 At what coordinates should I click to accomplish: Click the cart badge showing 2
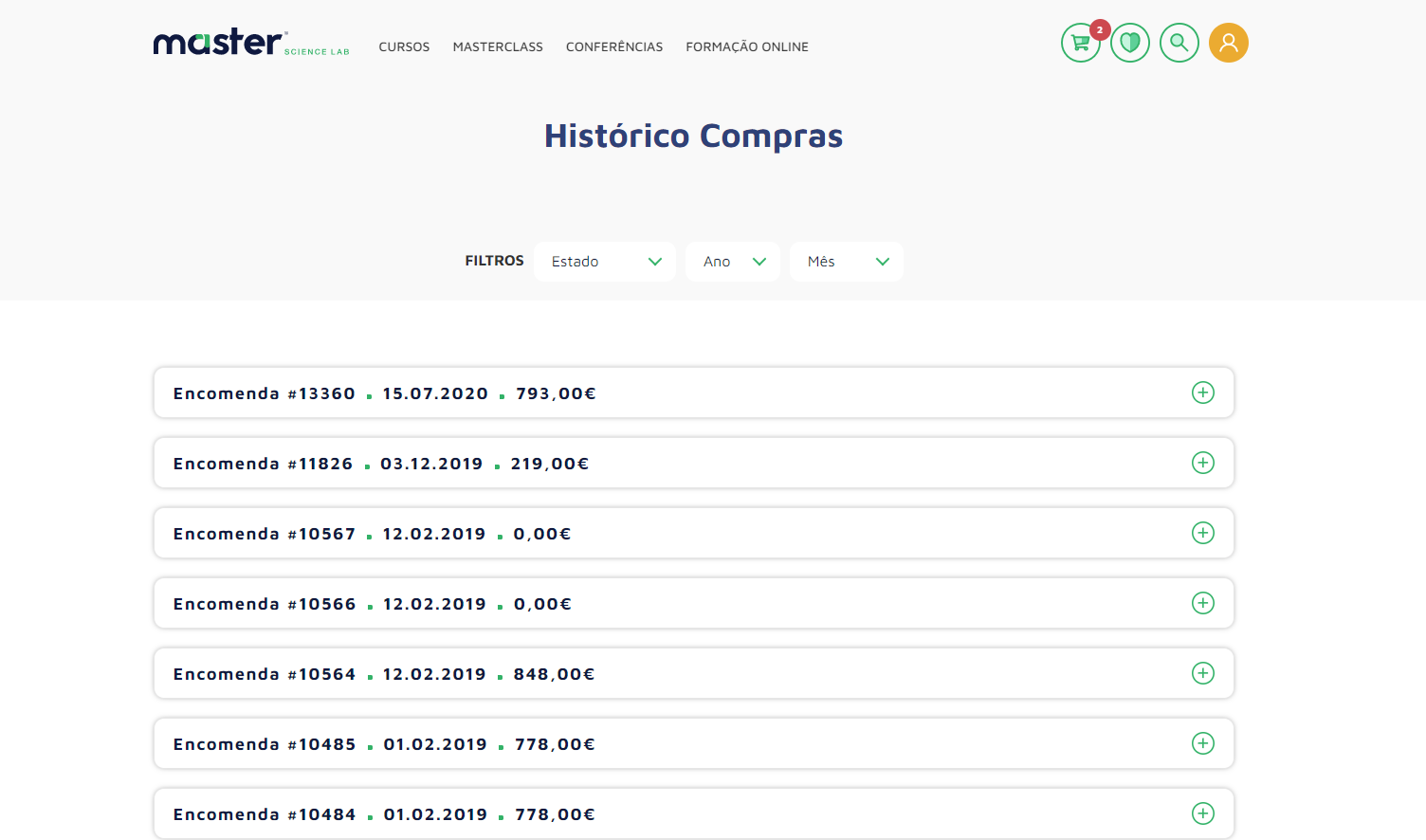pos(1100,29)
